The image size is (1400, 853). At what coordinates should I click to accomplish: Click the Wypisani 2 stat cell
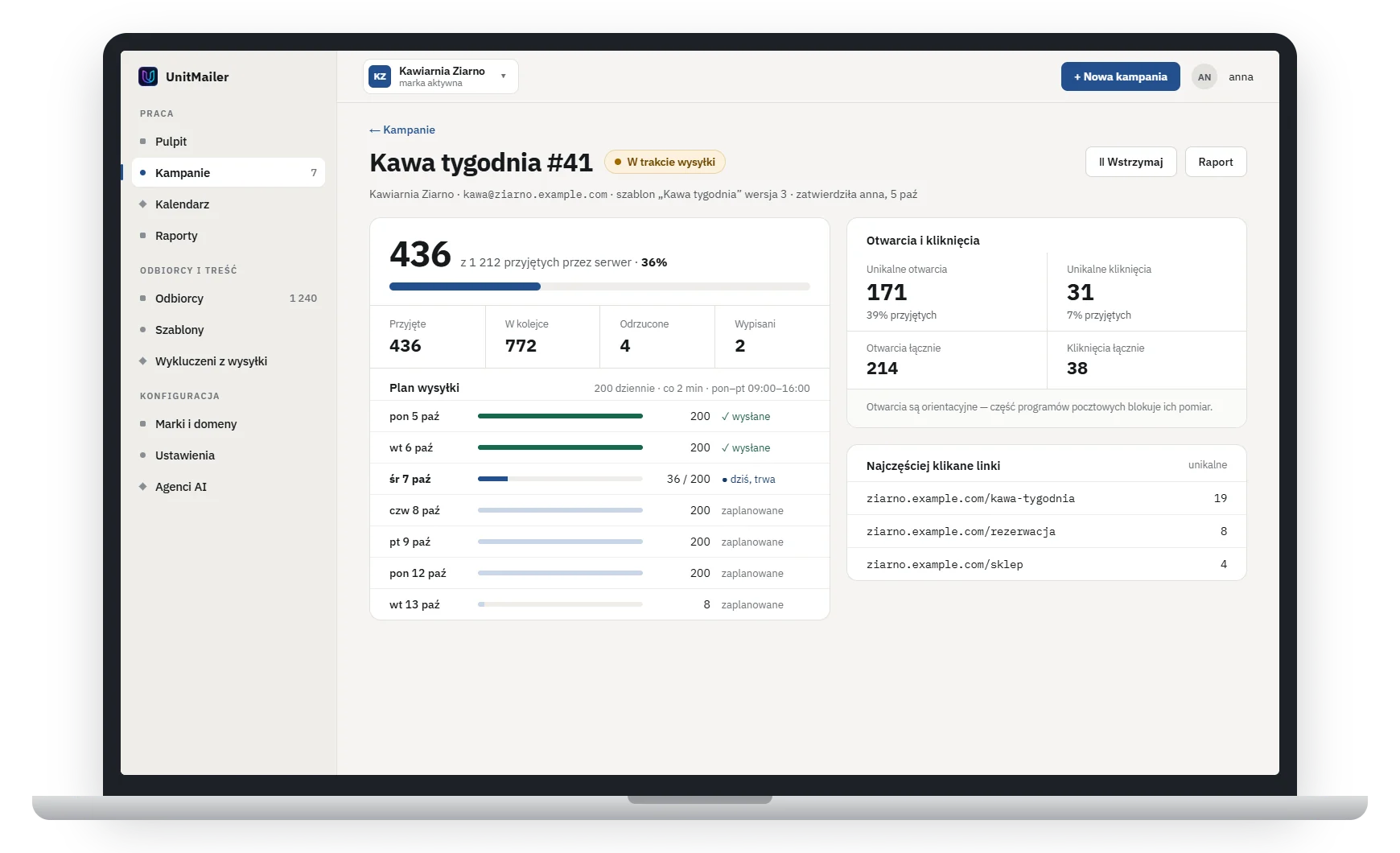tap(772, 336)
